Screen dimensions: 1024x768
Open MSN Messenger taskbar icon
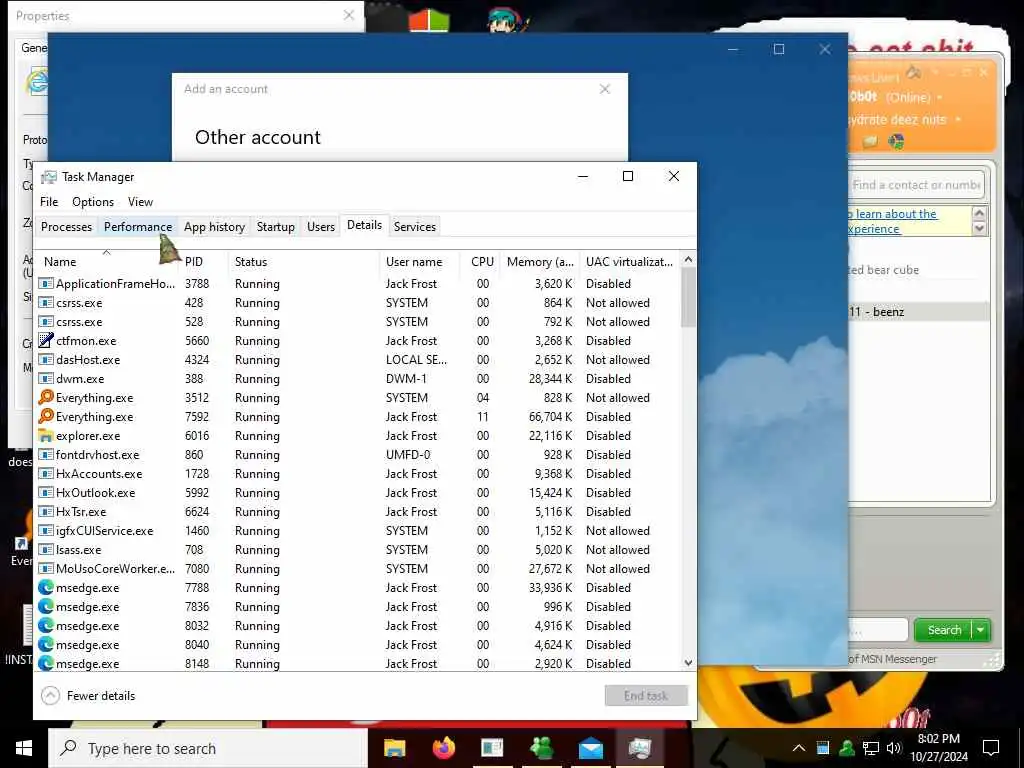point(541,748)
